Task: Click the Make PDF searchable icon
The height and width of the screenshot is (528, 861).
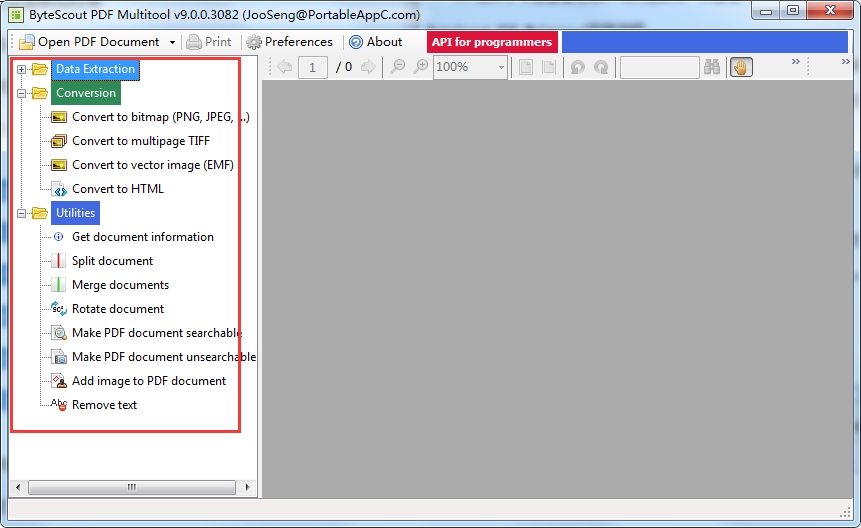Action: point(59,333)
